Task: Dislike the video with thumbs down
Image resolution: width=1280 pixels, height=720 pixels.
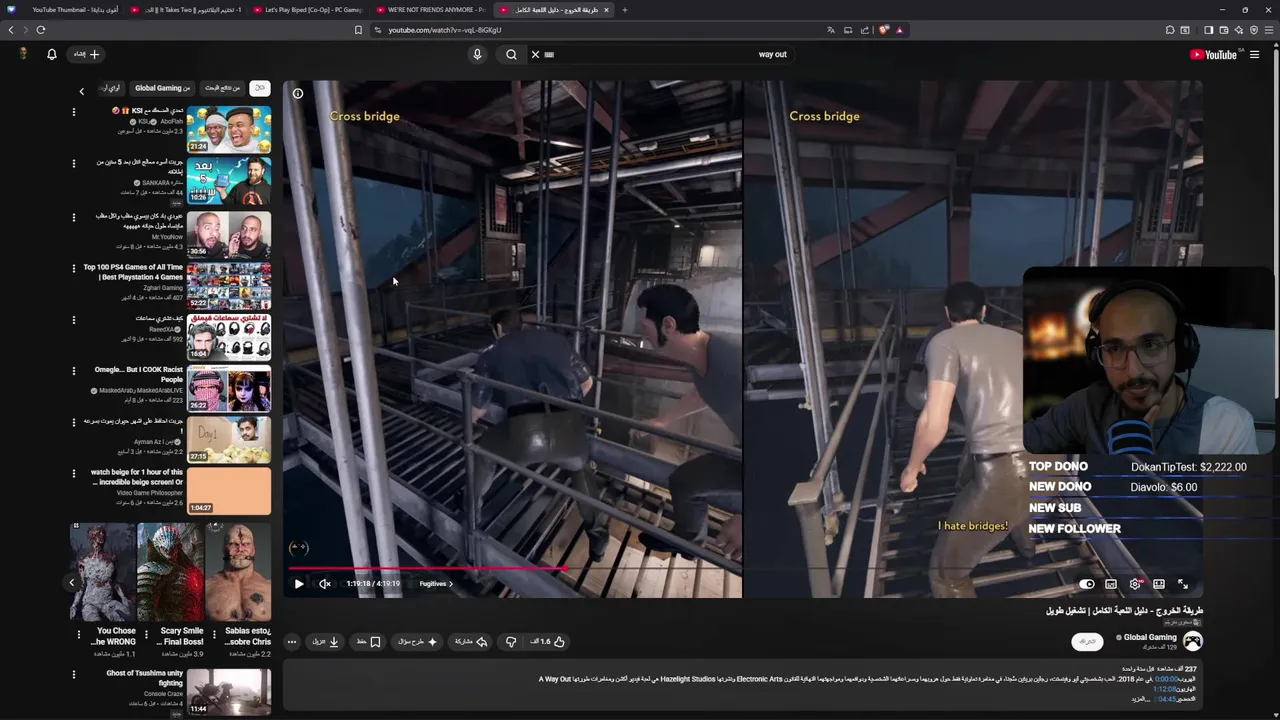Action: (511, 642)
